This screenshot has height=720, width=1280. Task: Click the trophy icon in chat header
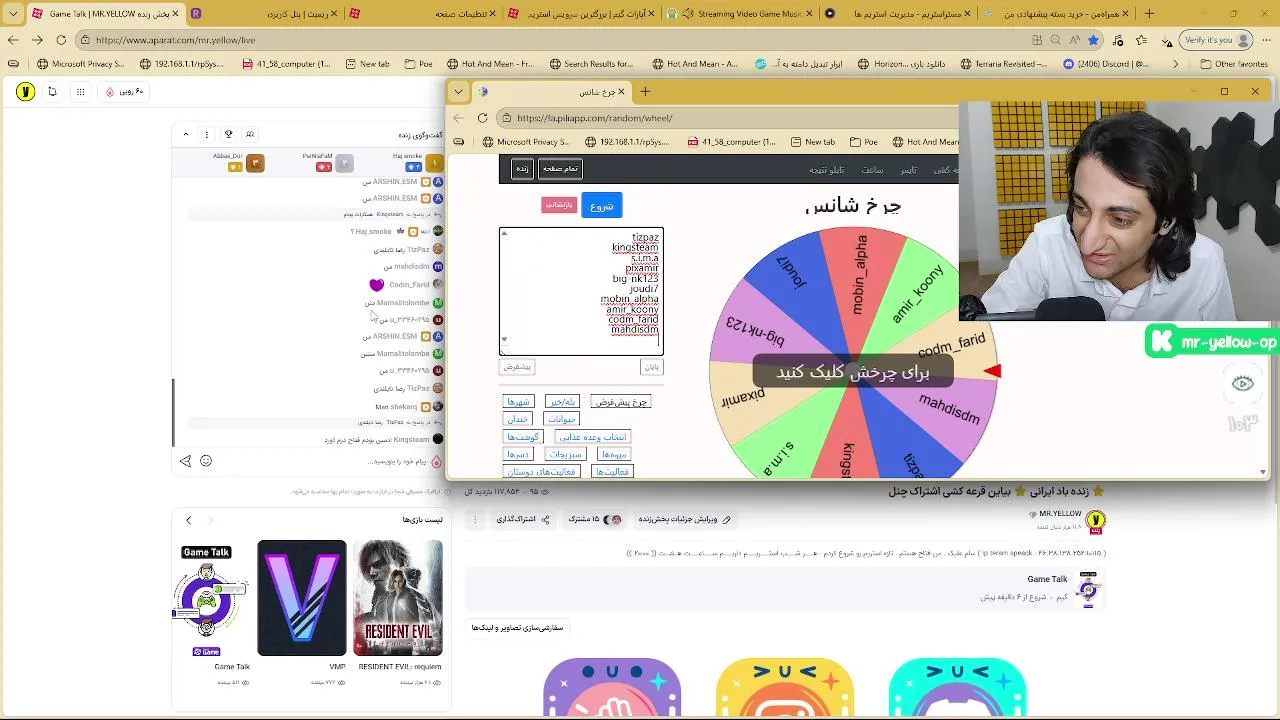[228, 134]
